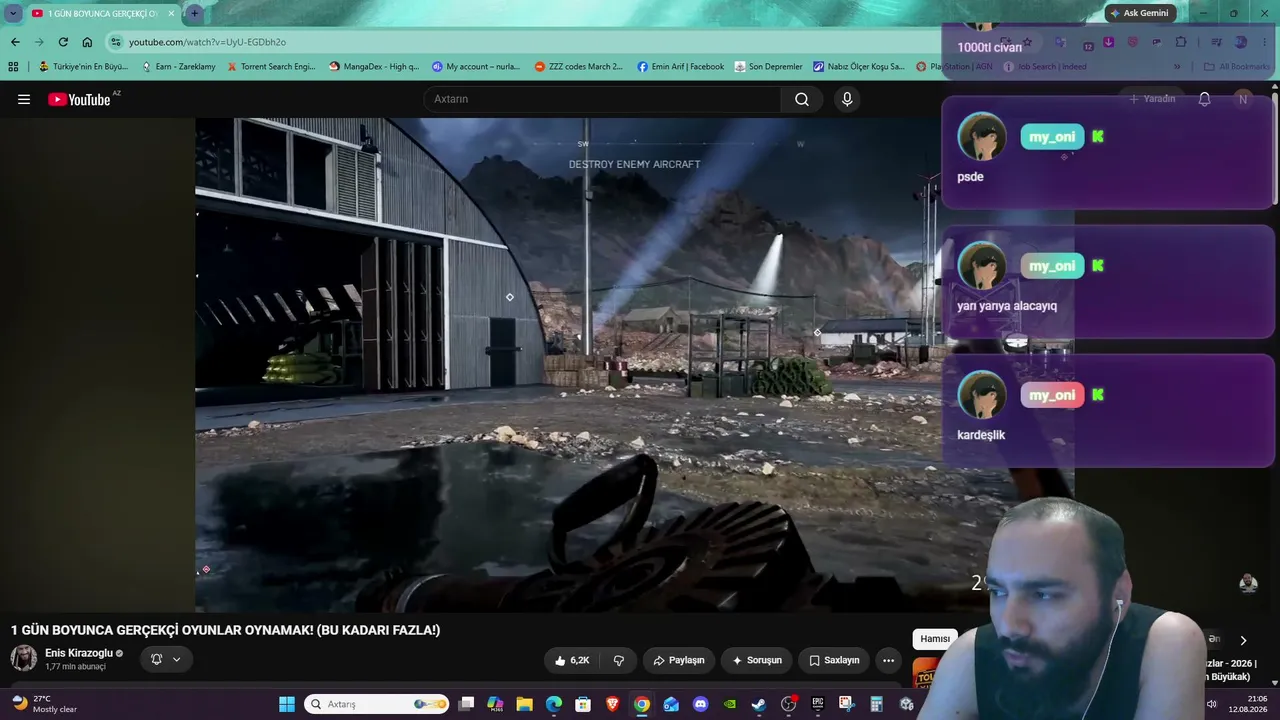Click the Soruşun ask button
This screenshot has width=1280, height=720.
(x=757, y=660)
